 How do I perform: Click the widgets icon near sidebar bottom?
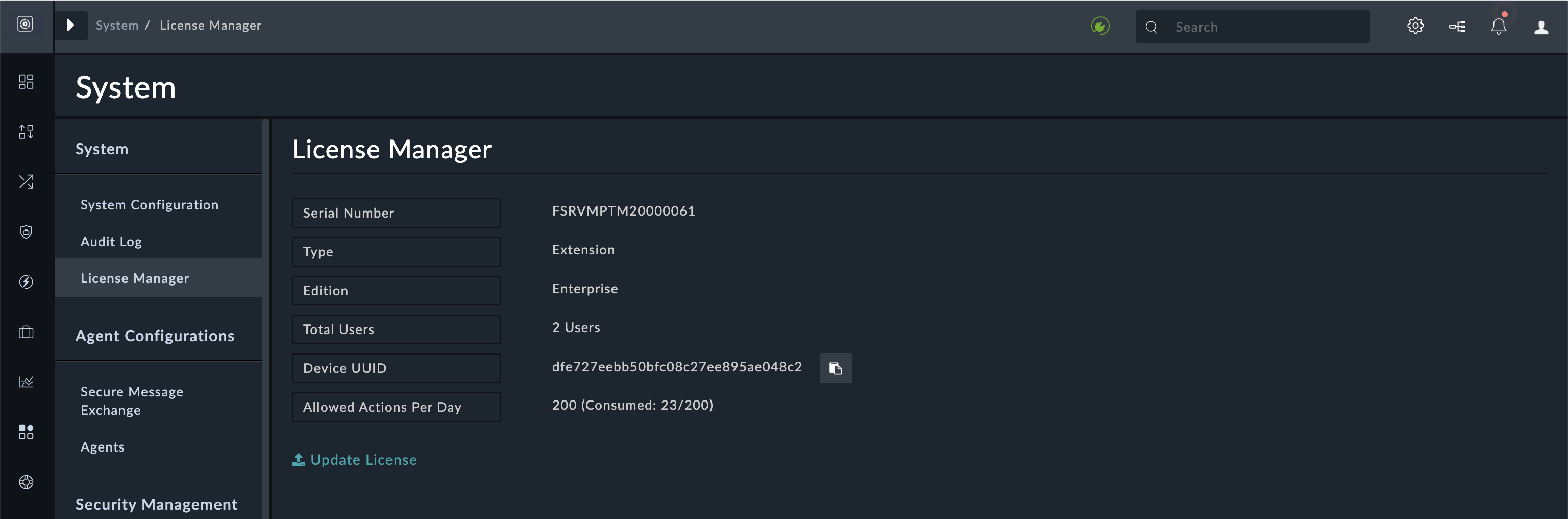[x=26, y=432]
